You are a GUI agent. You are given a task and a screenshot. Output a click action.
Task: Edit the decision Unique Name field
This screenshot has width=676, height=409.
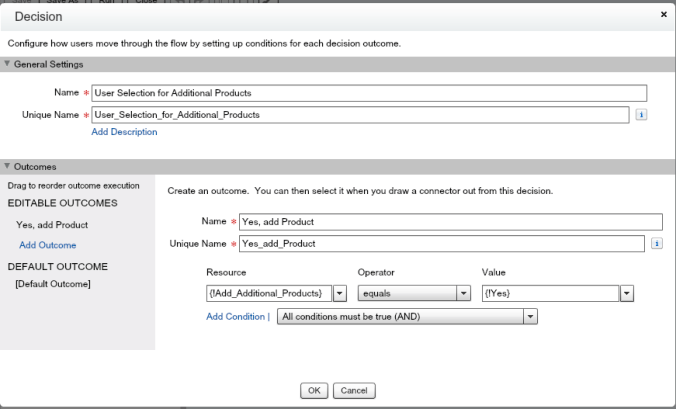coord(360,115)
